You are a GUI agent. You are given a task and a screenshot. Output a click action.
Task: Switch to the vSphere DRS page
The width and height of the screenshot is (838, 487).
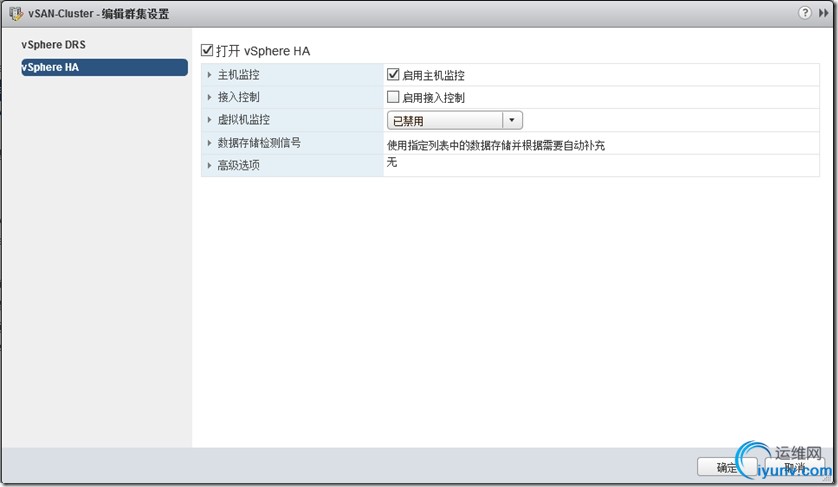53,44
